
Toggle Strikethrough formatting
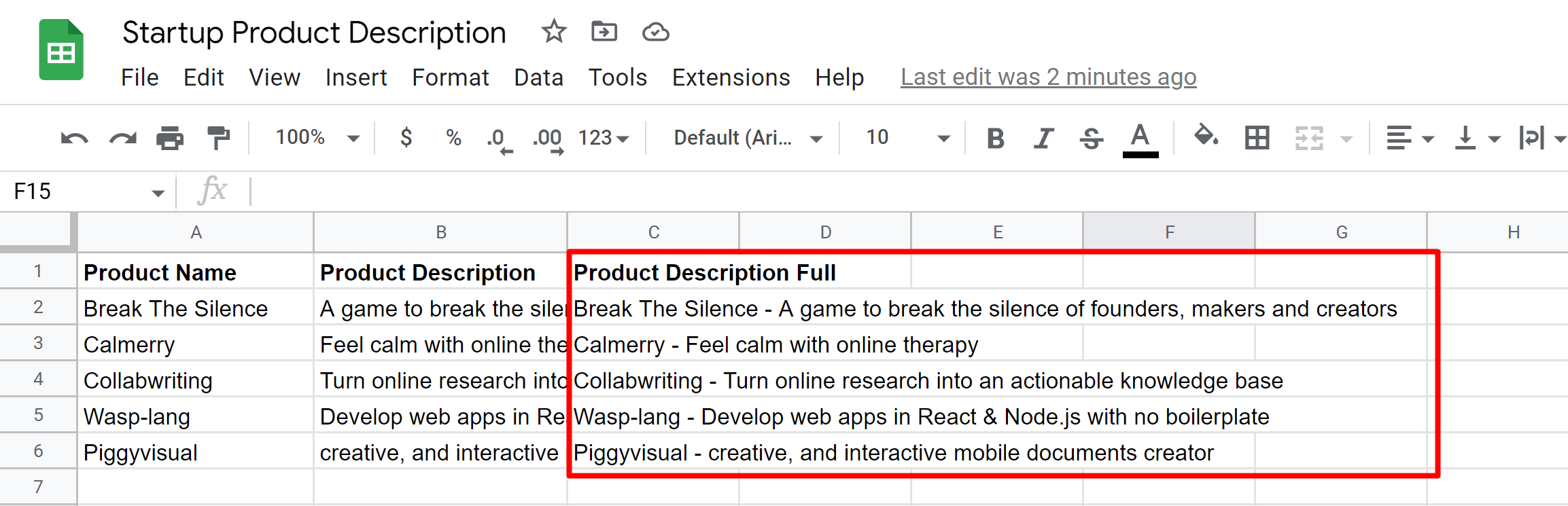(1092, 139)
